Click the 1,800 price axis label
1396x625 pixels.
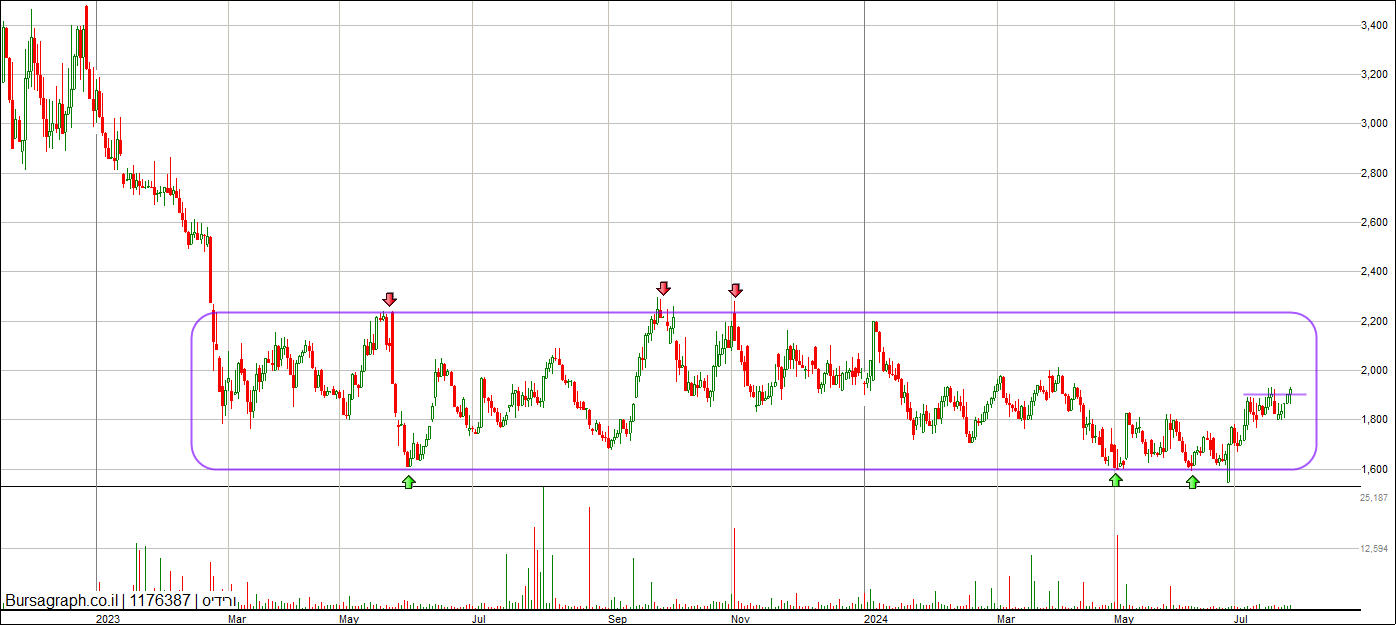coord(1375,419)
